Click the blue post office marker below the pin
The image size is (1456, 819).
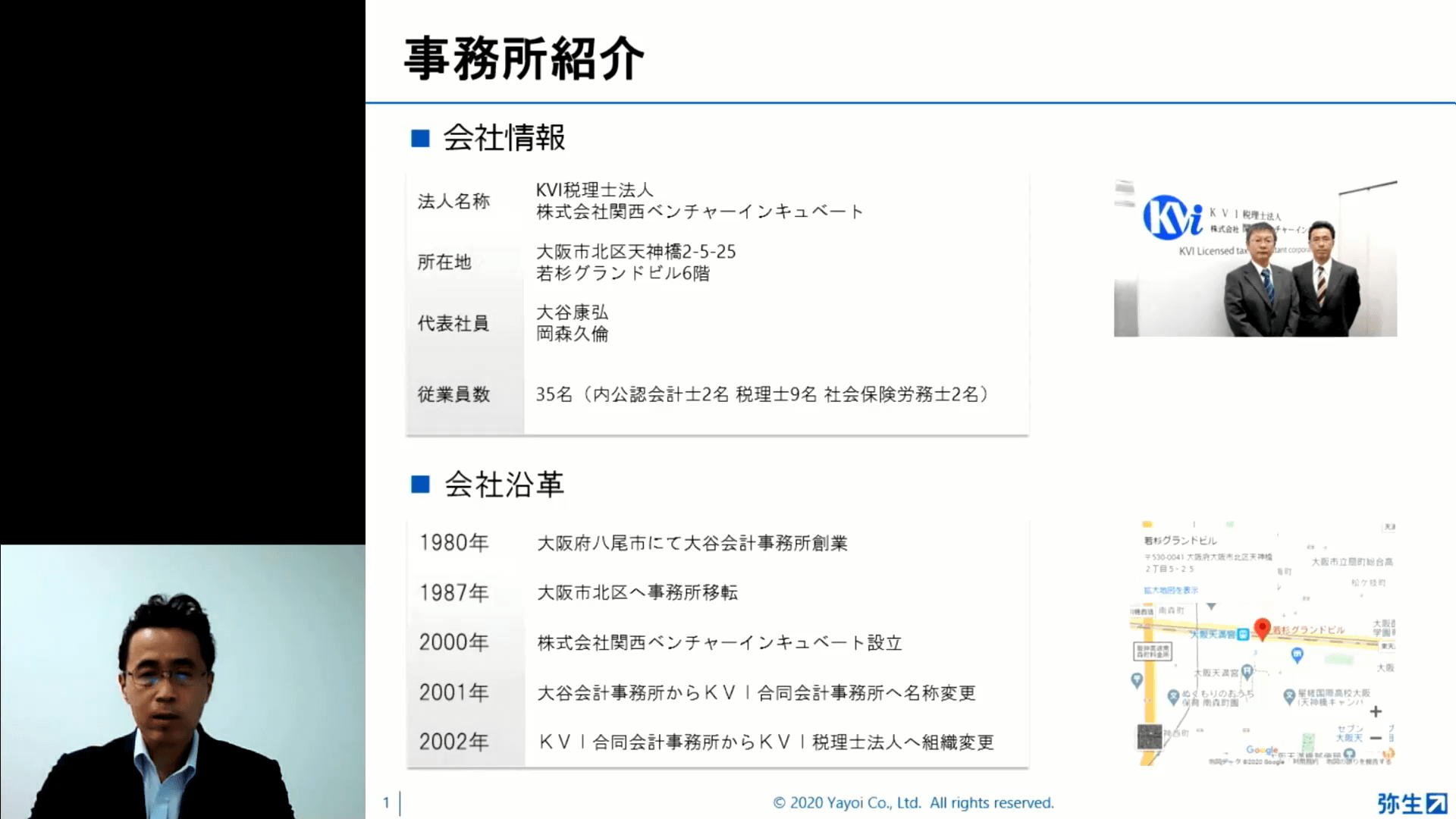click(1298, 654)
